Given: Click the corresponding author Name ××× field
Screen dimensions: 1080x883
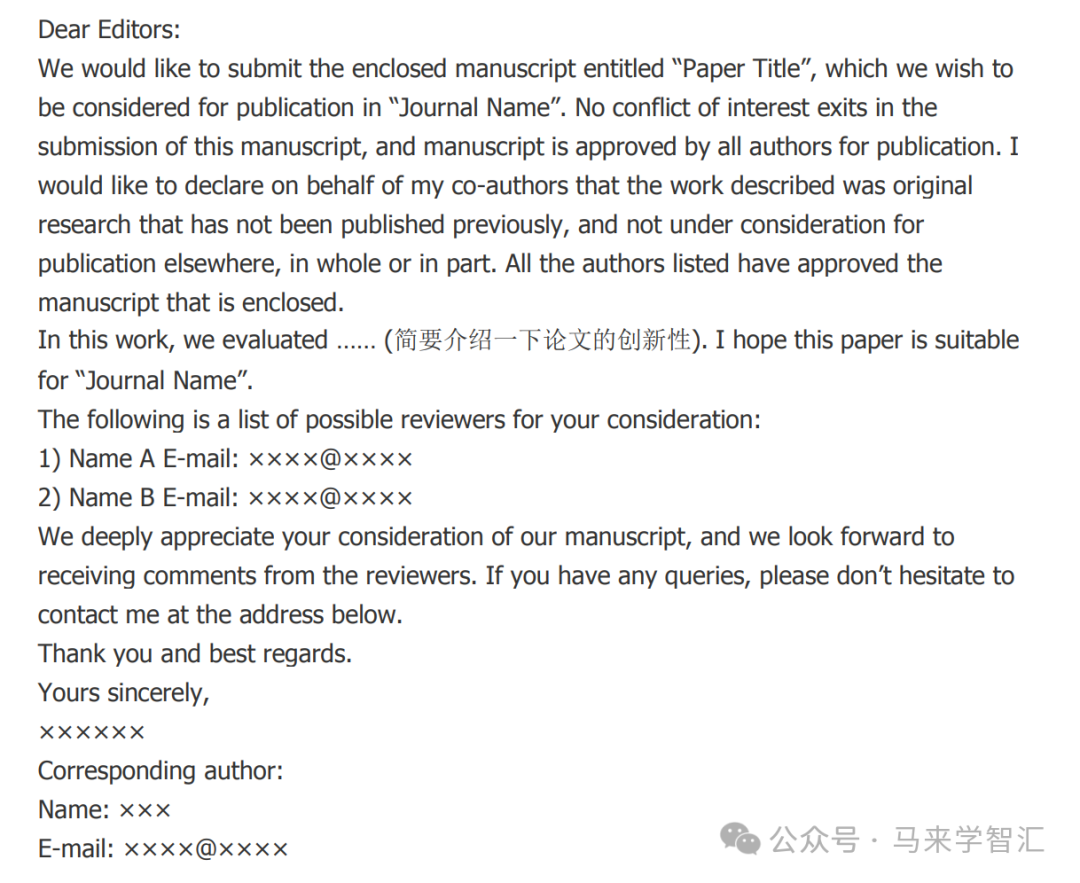Looking at the screenshot, I should [x=104, y=810].
